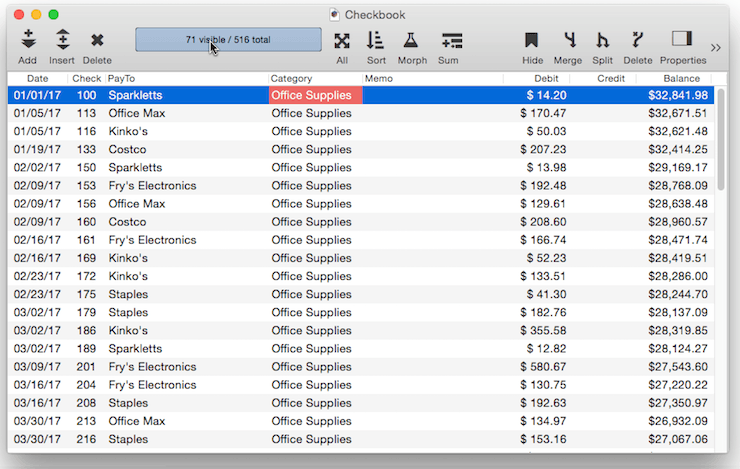Click the Add record toolbar icon
This screenshot has height=469, width=740.
(x=28, y=40)
